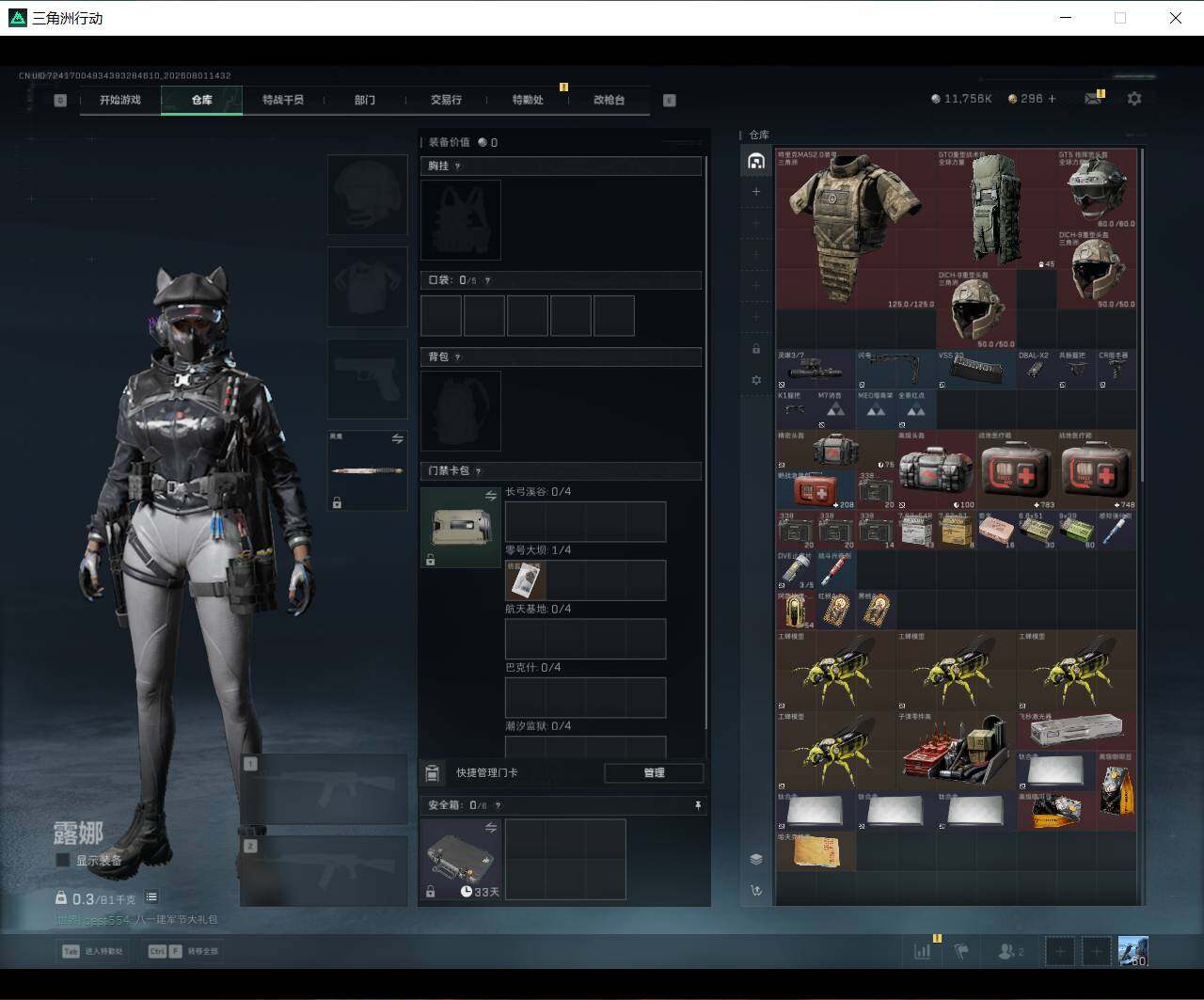
Task: Click the empty chest rig slot
Action: [x=461, y=220]
